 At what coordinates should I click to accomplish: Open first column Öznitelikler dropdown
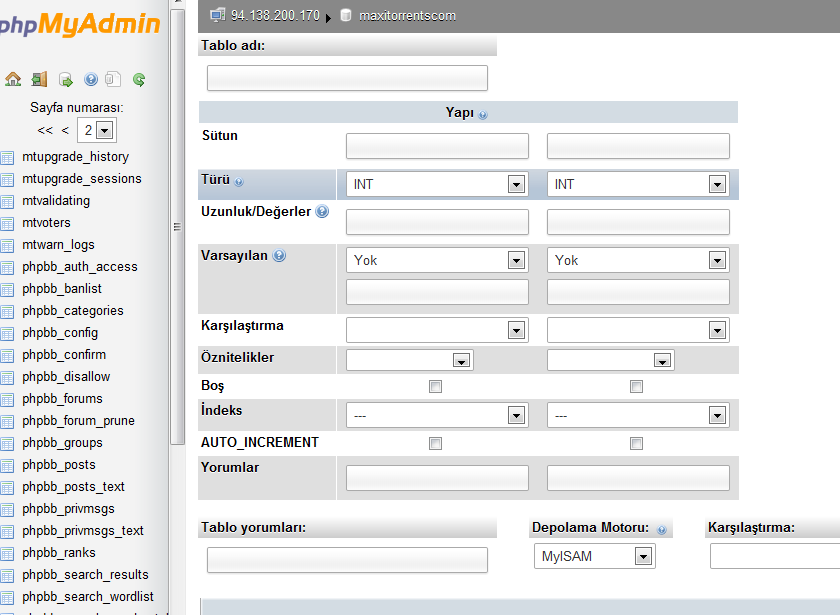410,360
